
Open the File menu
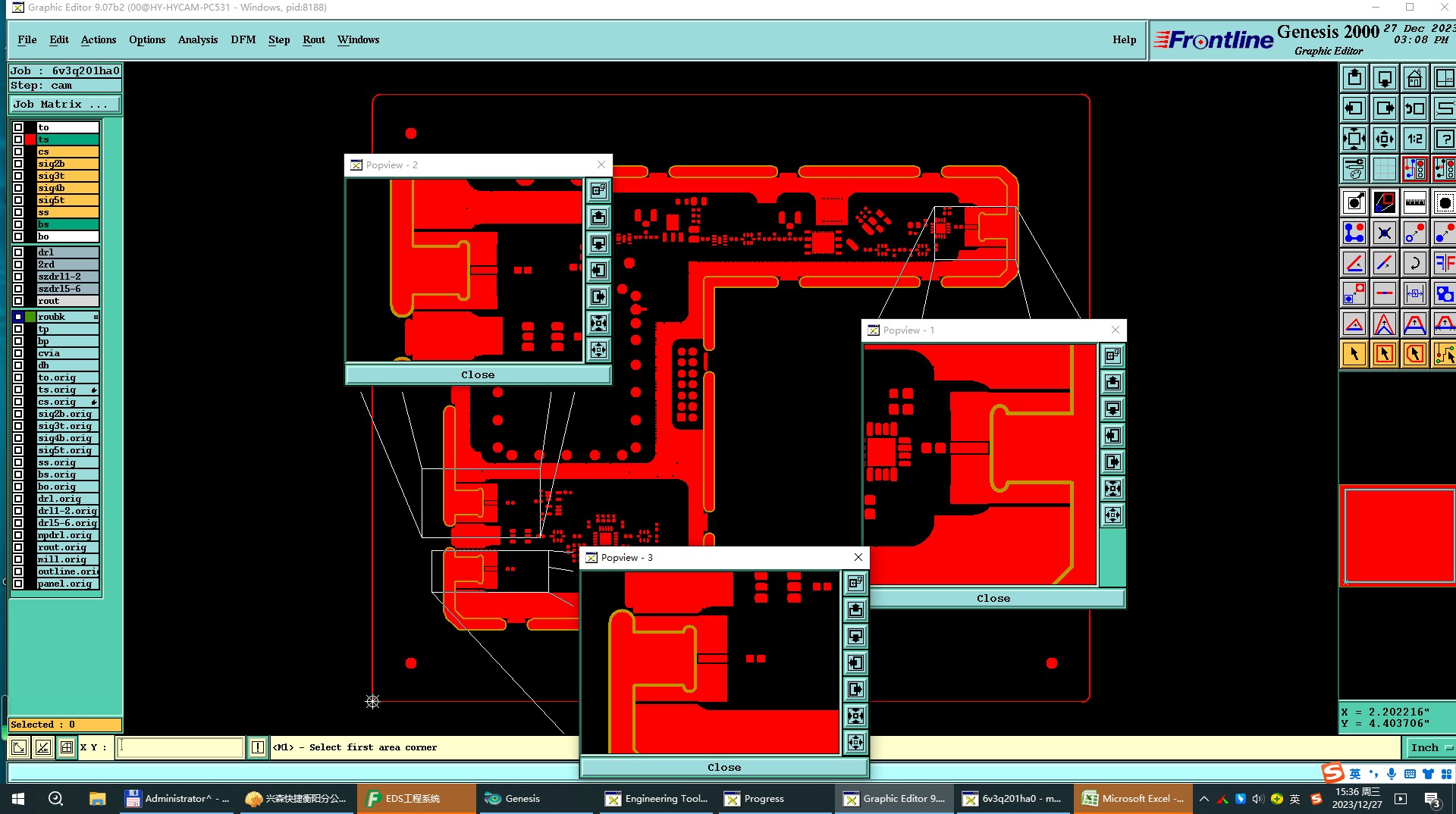point(27,39)
